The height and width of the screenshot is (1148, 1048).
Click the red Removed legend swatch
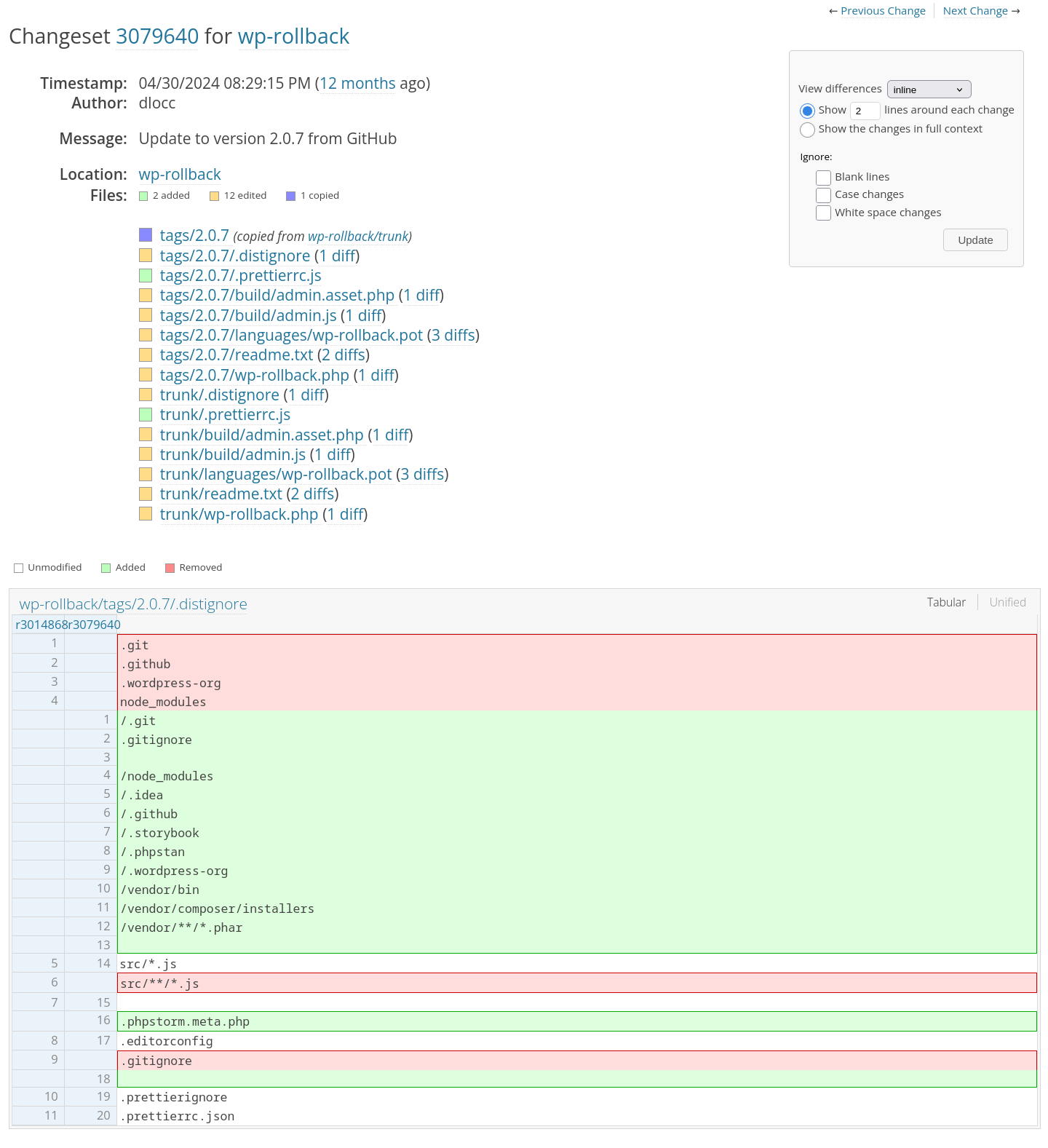170,568
